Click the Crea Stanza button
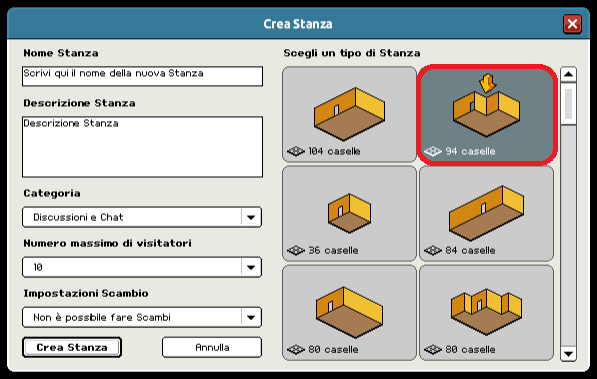Image resolution: width=597 pixels, height=379 pixels. coord(72,347)
